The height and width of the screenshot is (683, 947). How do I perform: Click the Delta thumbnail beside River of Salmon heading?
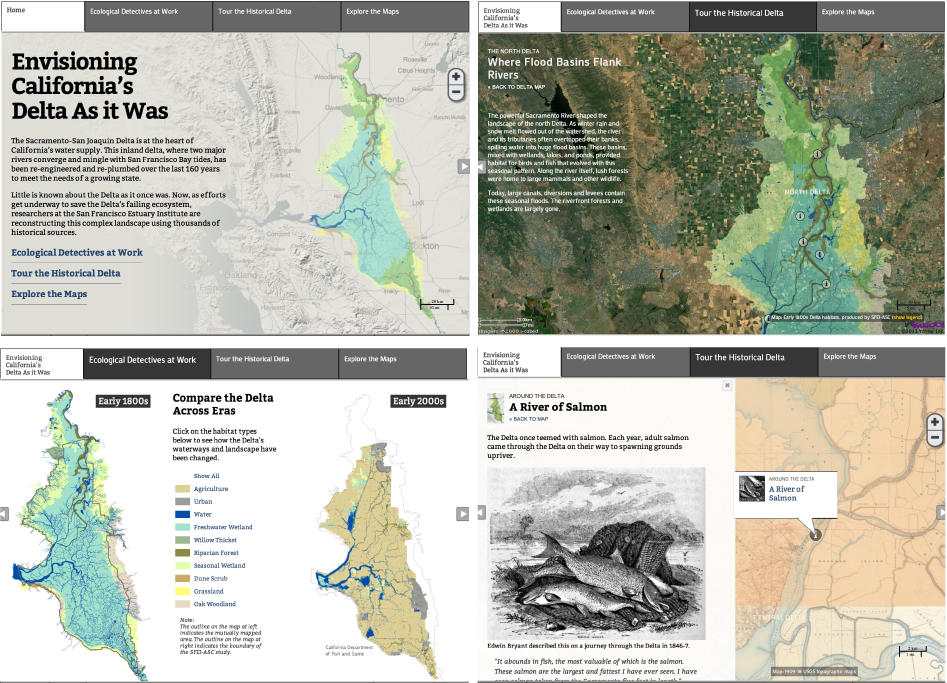495,408
